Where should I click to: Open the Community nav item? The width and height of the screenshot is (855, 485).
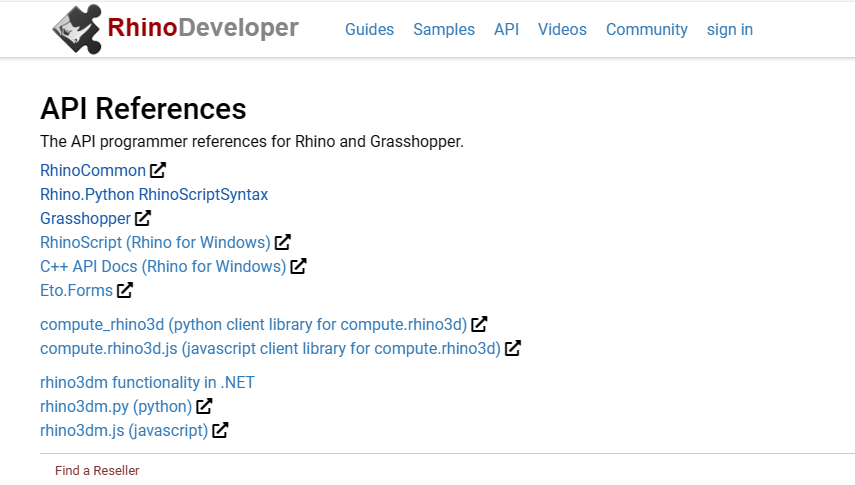[x=647, y=29]
